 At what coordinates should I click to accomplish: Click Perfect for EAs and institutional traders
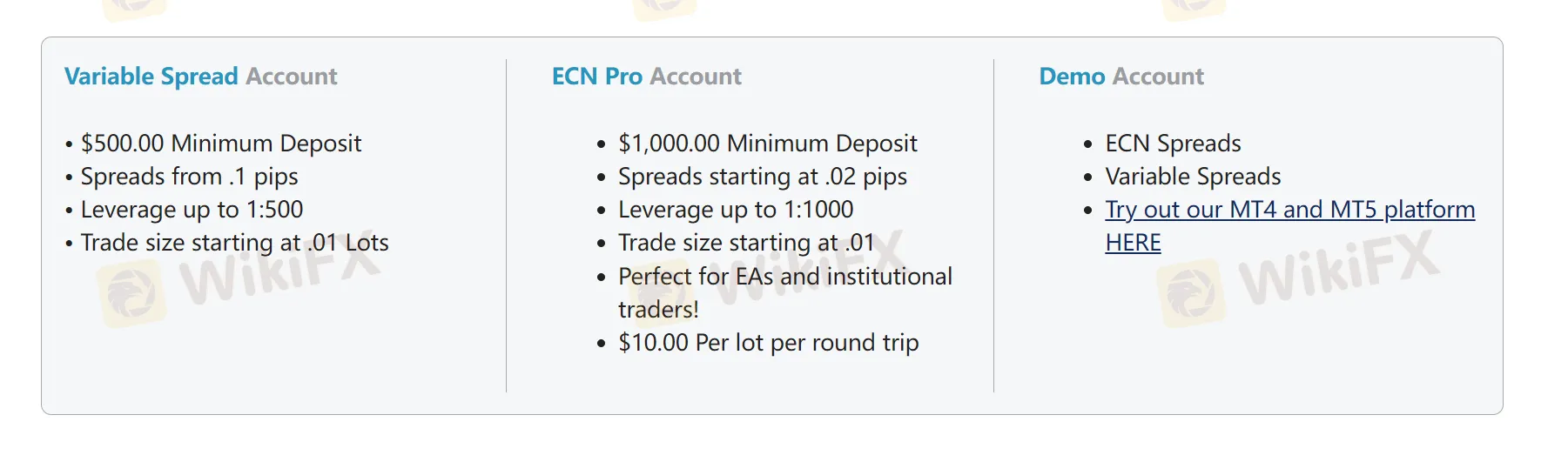(784, 277)
